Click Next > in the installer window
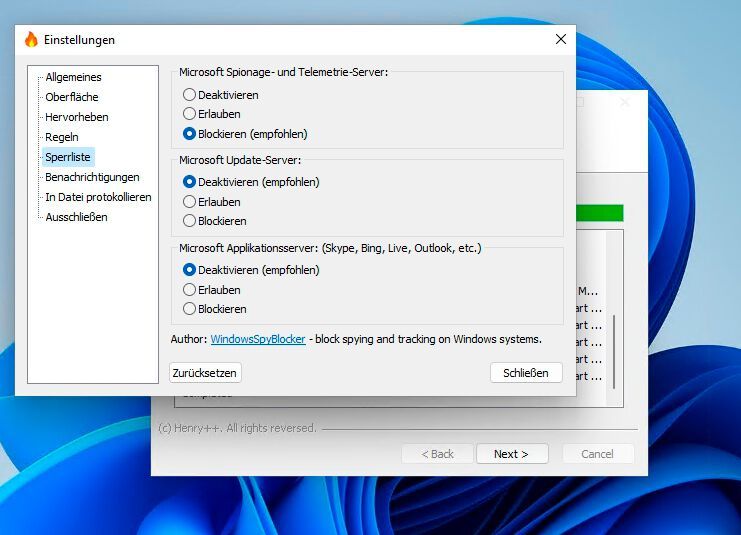 [x=512, y=454]
